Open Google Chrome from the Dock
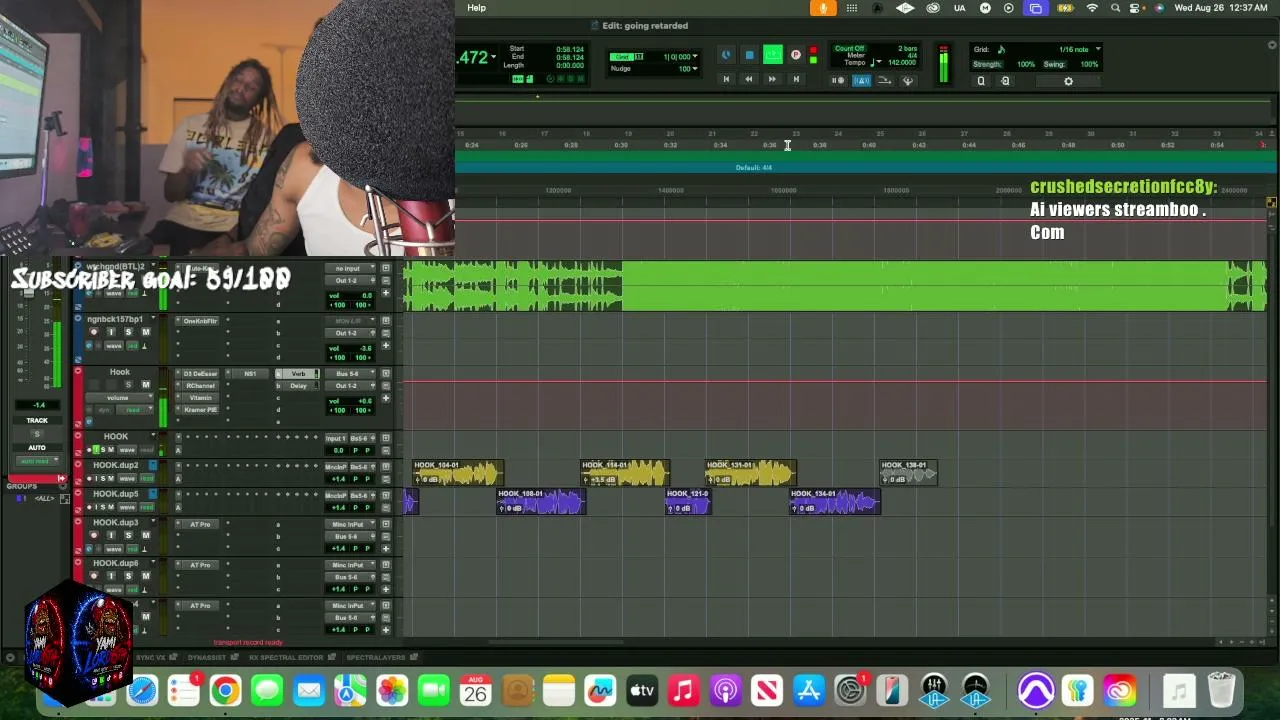1280x720 pixels. 225,690
